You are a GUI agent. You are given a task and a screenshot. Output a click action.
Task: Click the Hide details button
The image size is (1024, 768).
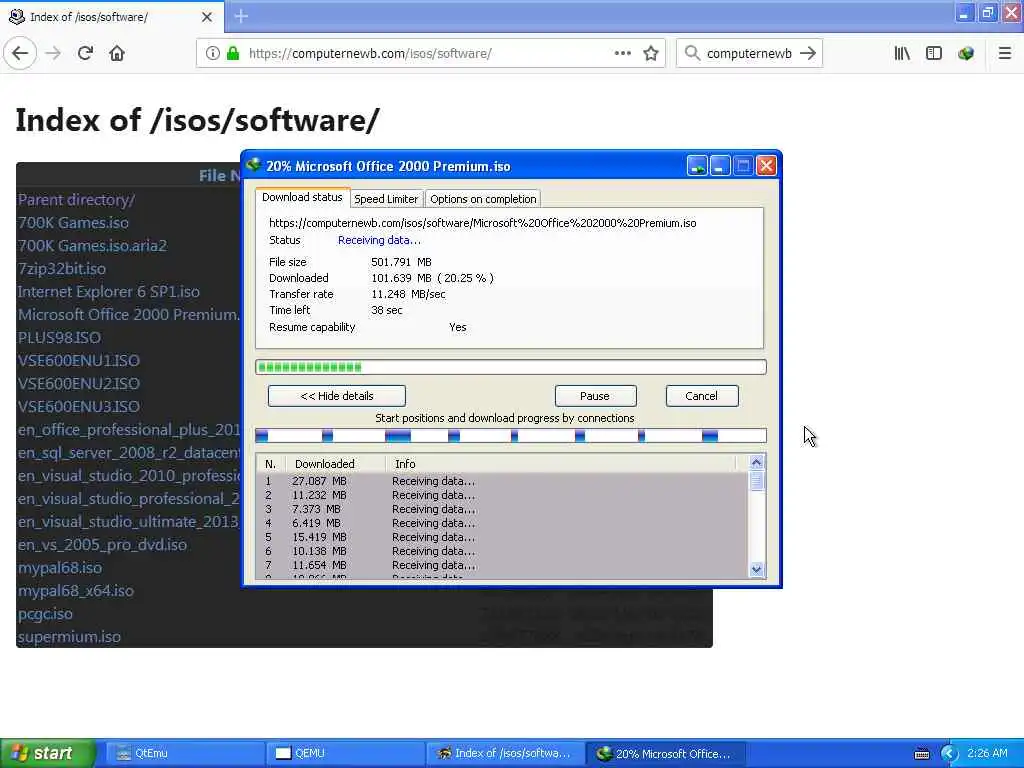coord(337,396)
